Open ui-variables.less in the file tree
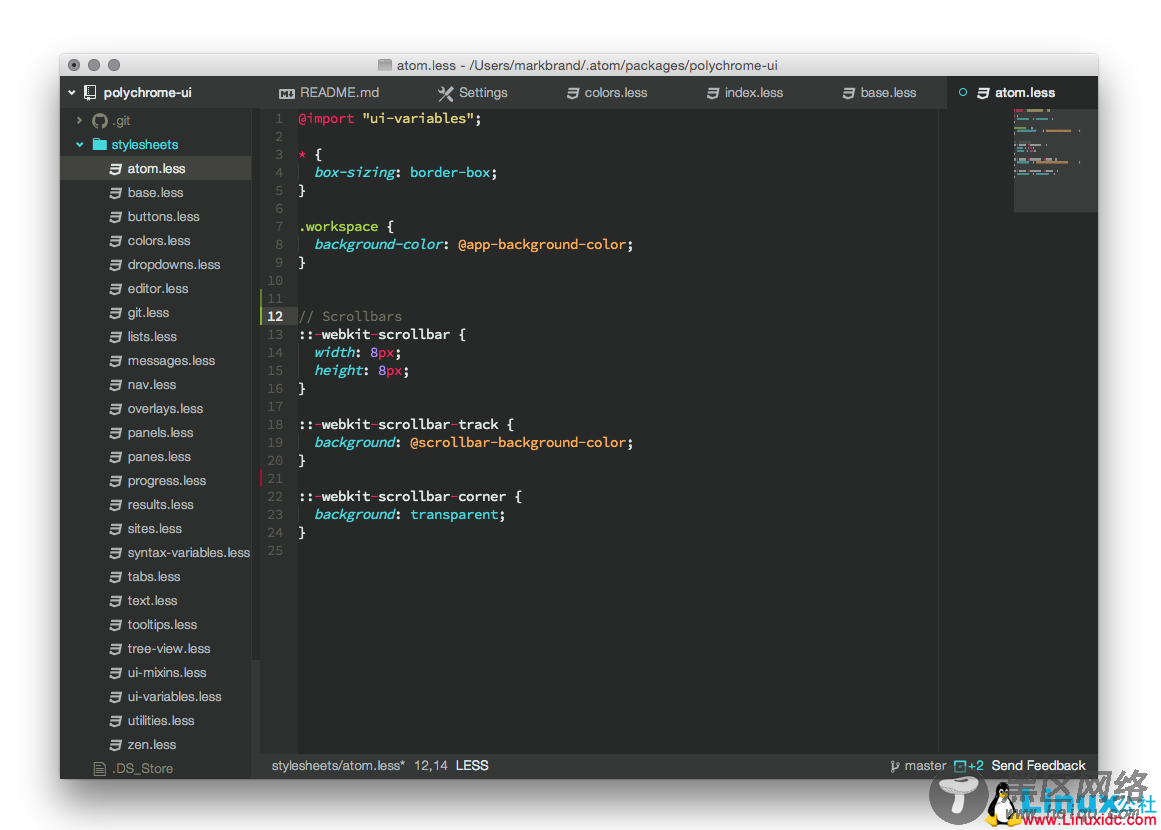Viewport: 1161px width, 830px height. 174,697
